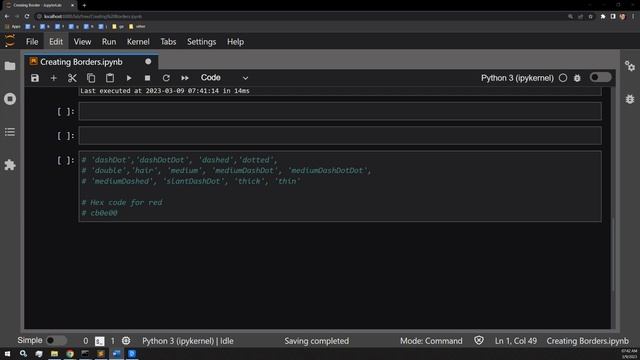Open the File Browser sidebar panel
Screen dimensions: 640x360
click(10, 66)
